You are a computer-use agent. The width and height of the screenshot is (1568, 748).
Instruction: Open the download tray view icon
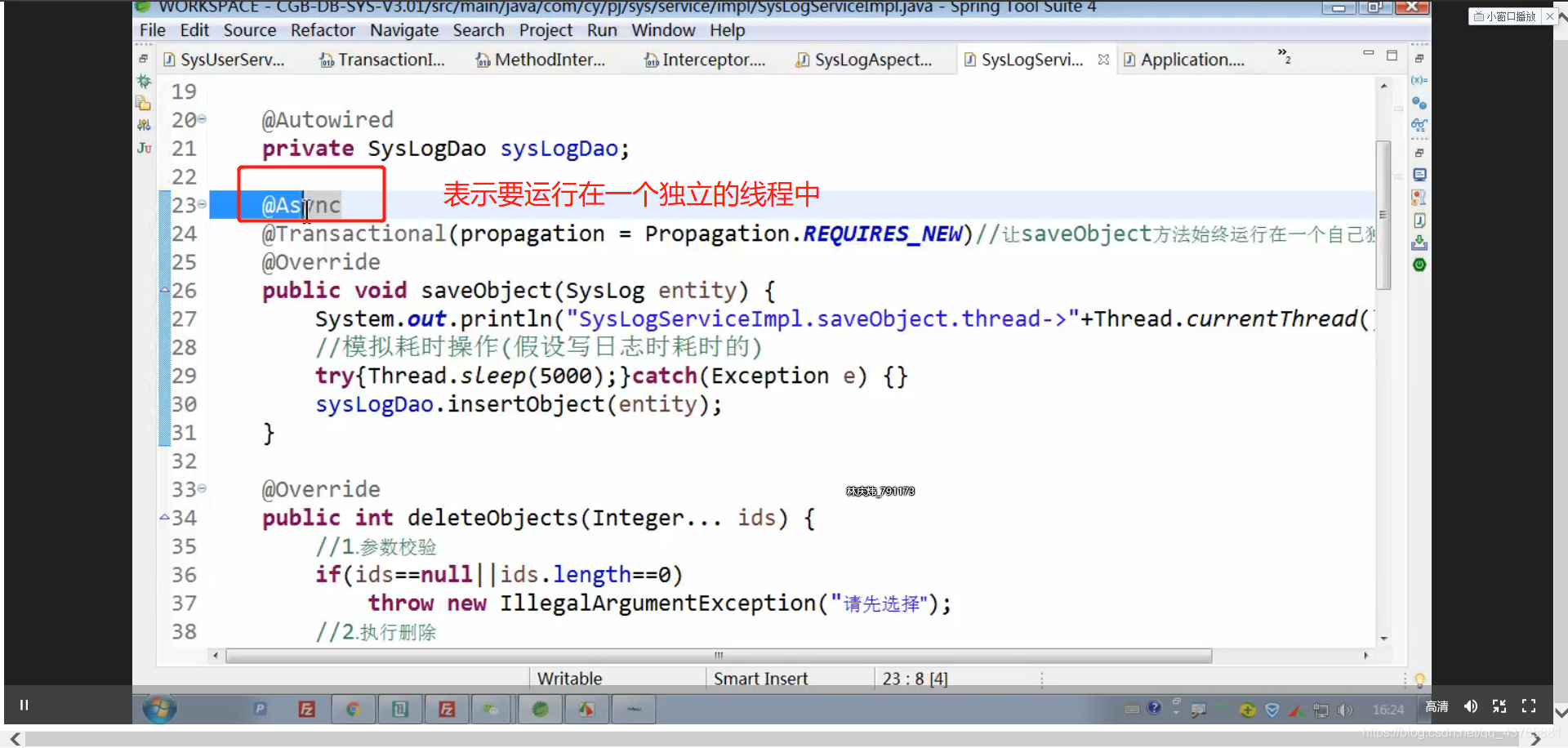point(1419,243)
